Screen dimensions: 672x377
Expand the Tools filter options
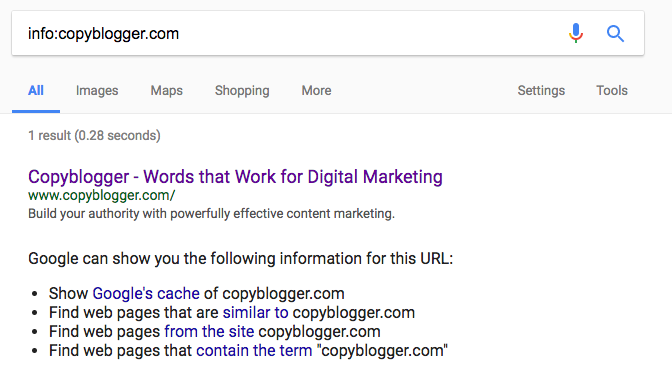click(x=612, y=90)
